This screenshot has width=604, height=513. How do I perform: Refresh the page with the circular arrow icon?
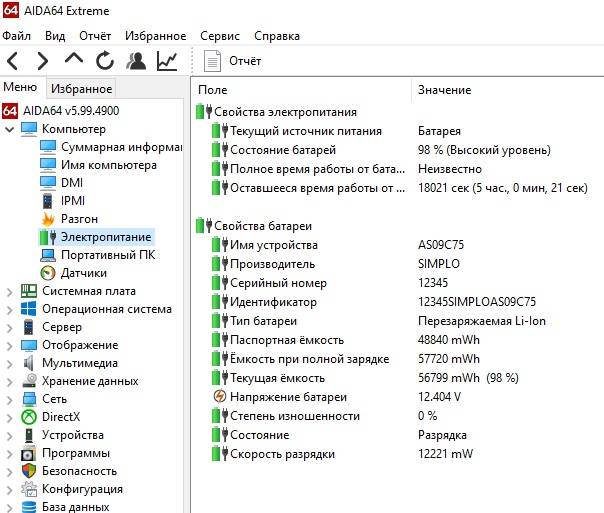coord(105,61)
